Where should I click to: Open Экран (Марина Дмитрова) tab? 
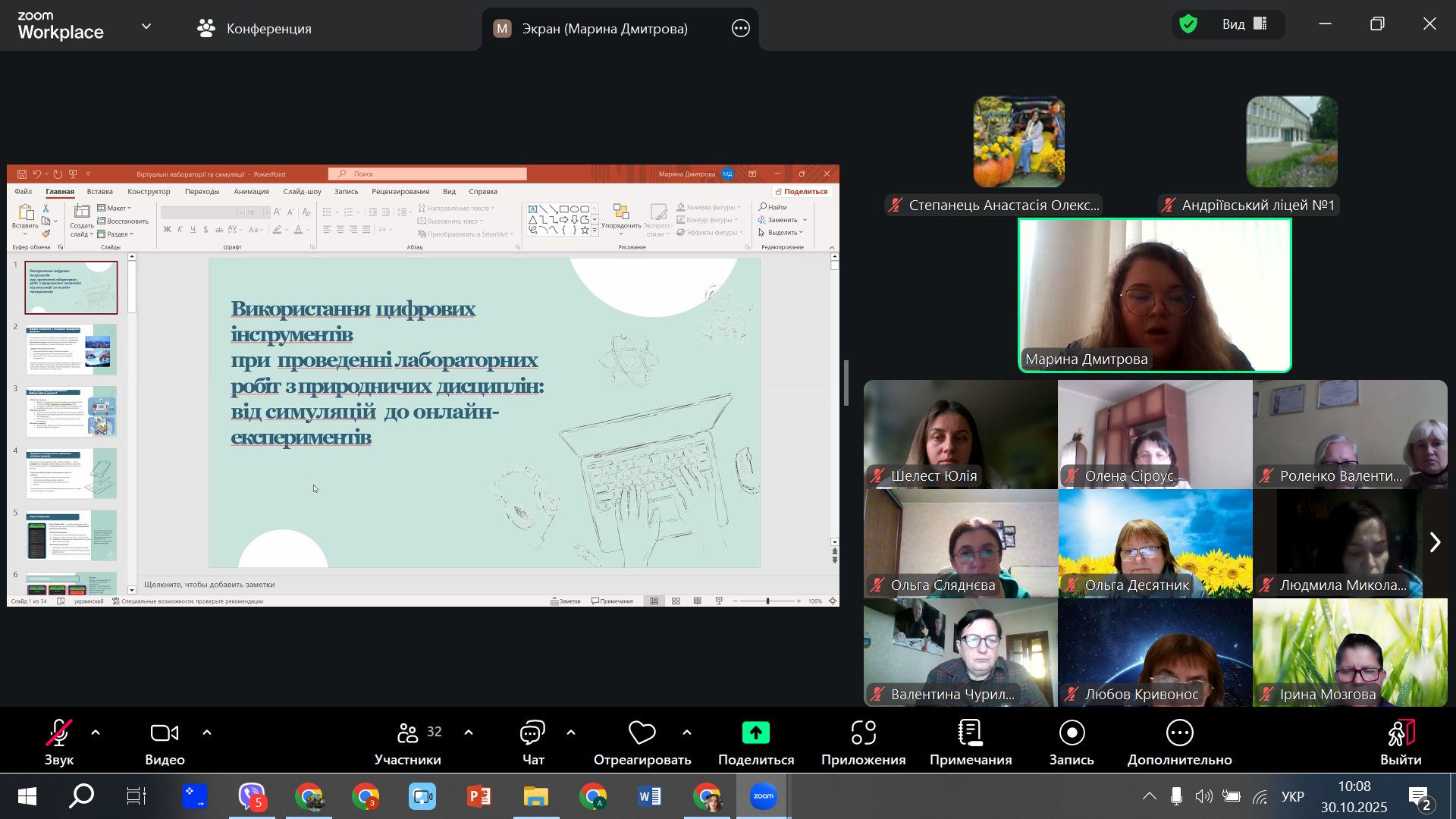pyautogui.click(x=604, y=29)
